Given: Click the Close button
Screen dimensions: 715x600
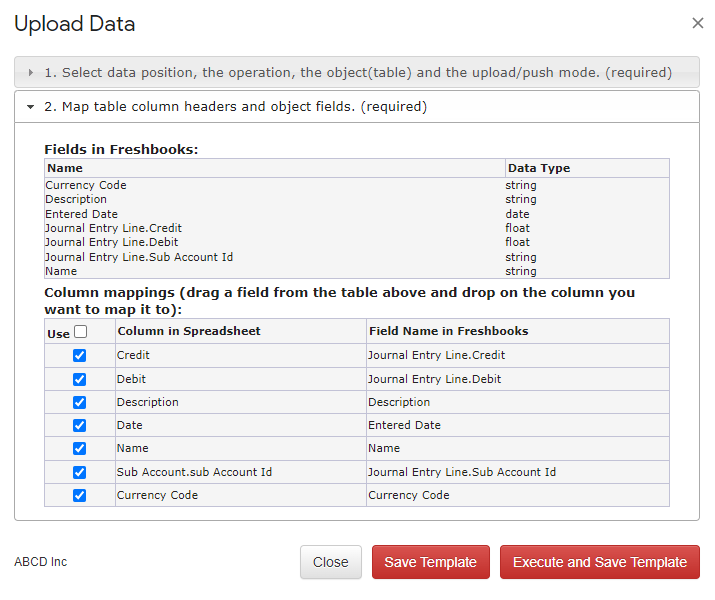Looking at the screenshot, I should click(331, 562).
